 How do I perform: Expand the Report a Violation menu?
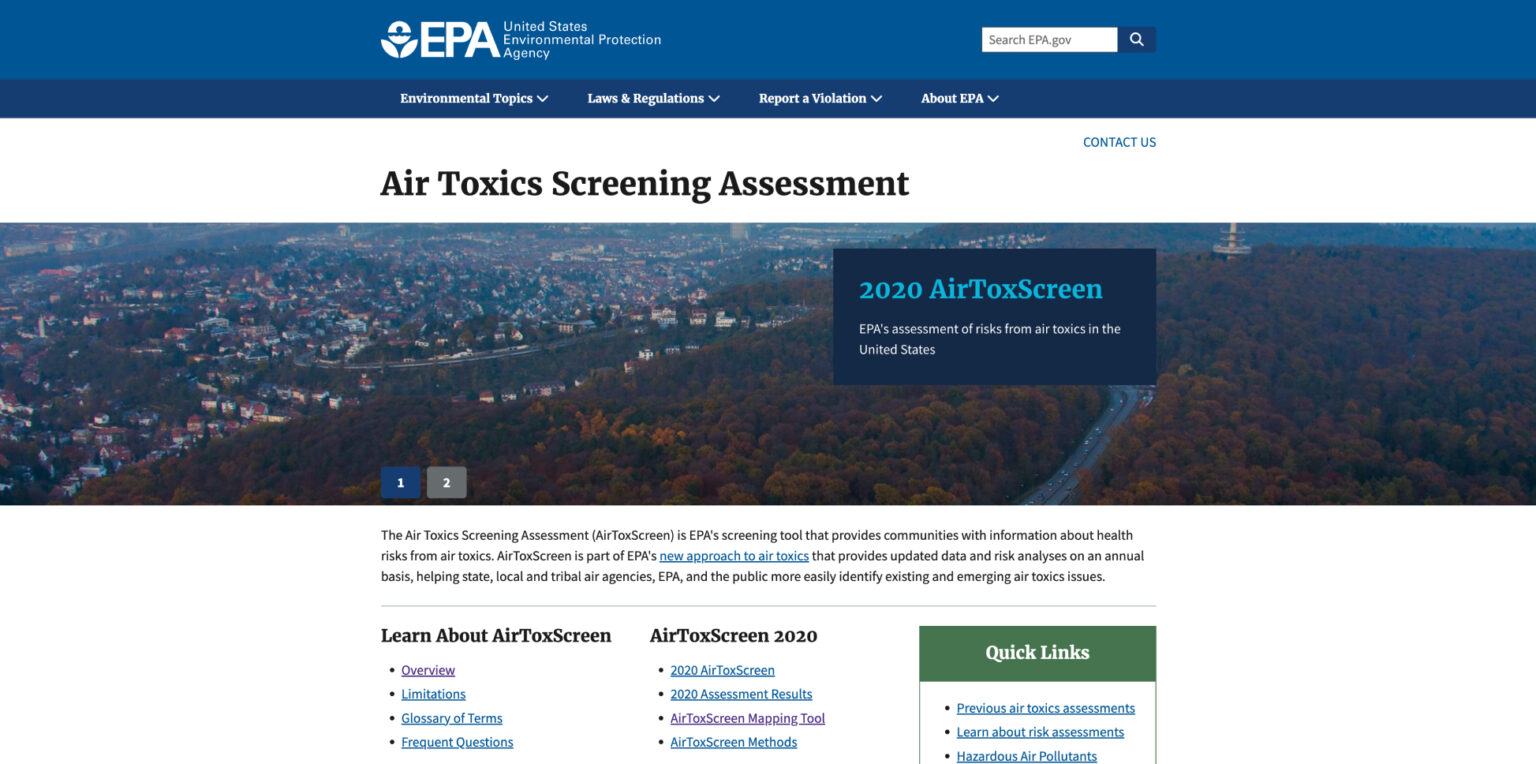(820, 98)
